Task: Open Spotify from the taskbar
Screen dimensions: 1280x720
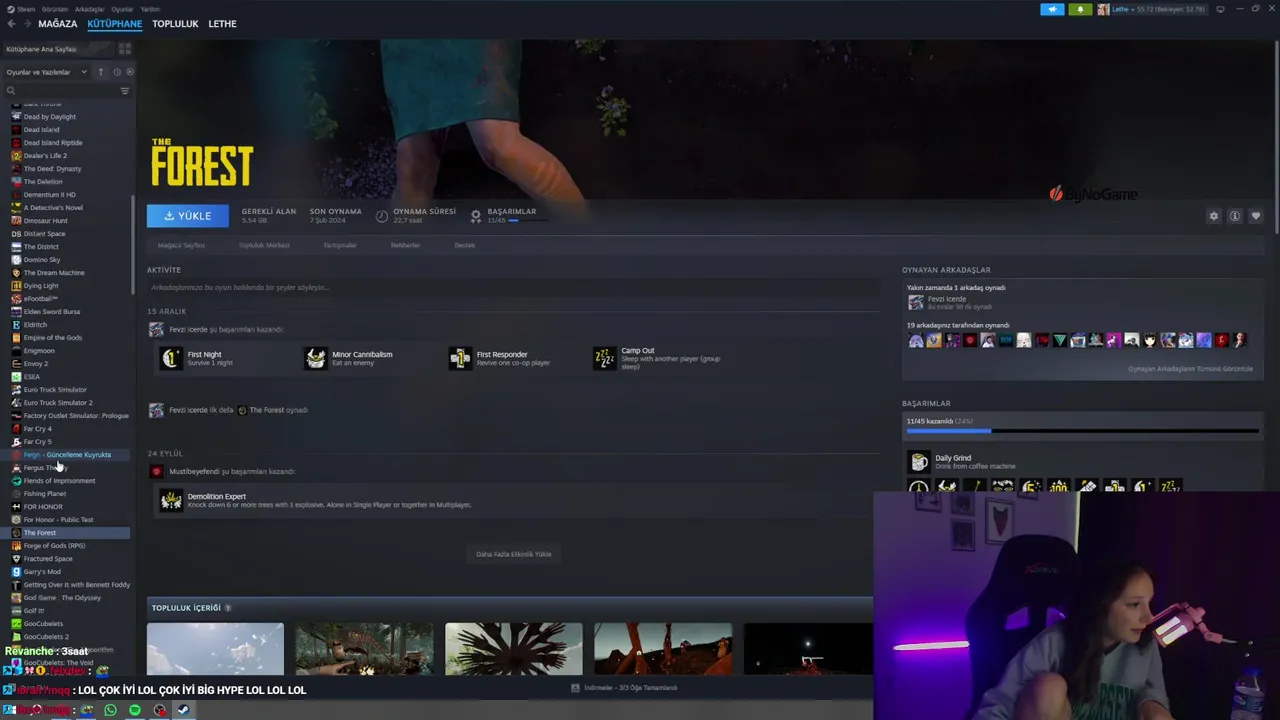Action: 135,710
